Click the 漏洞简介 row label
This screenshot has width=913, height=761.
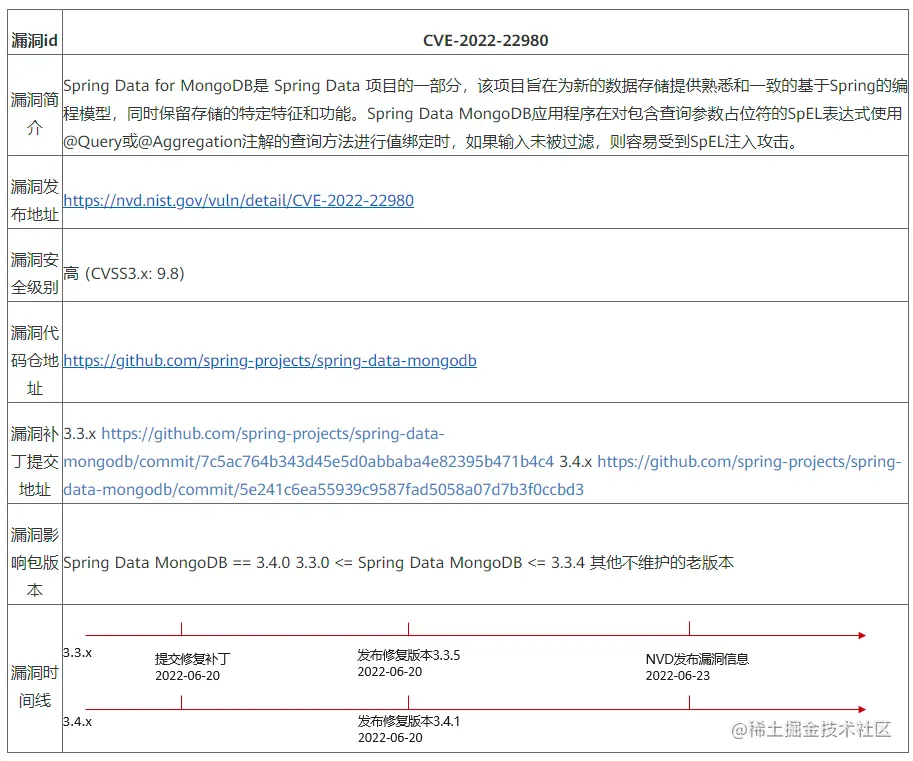[34, 113]
